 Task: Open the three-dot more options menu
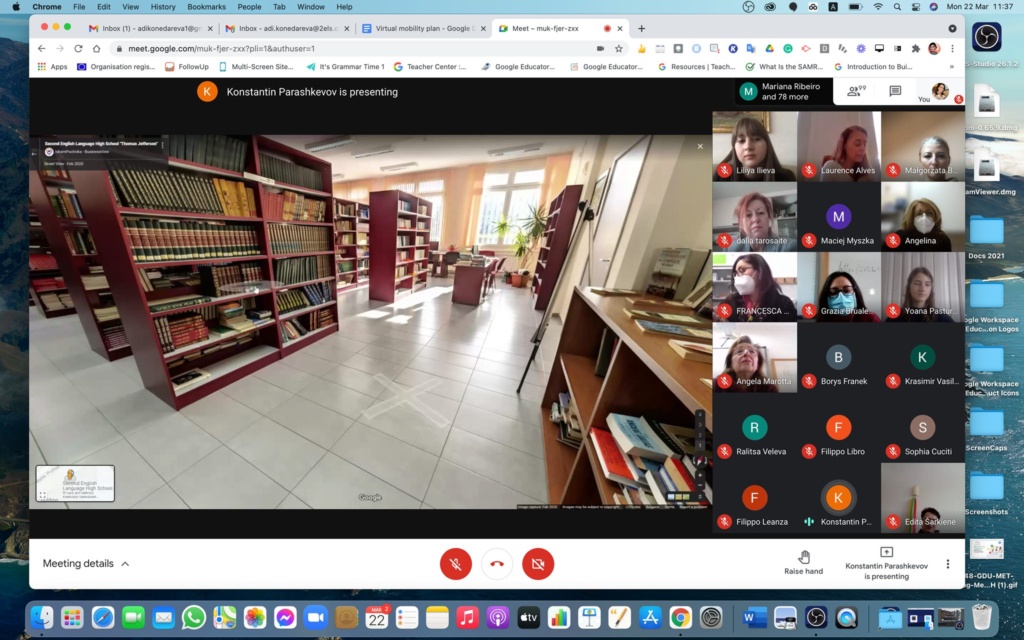[948, 564]
